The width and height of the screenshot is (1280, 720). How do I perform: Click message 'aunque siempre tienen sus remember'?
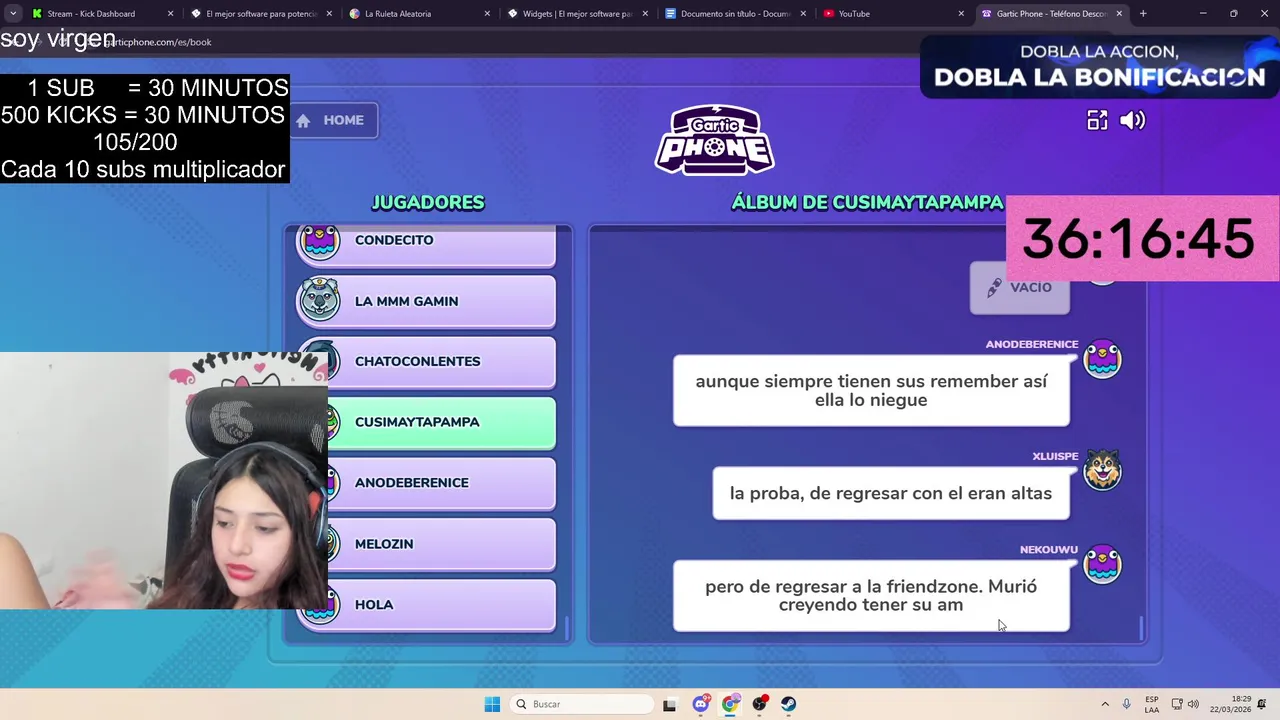coord(871,391)
